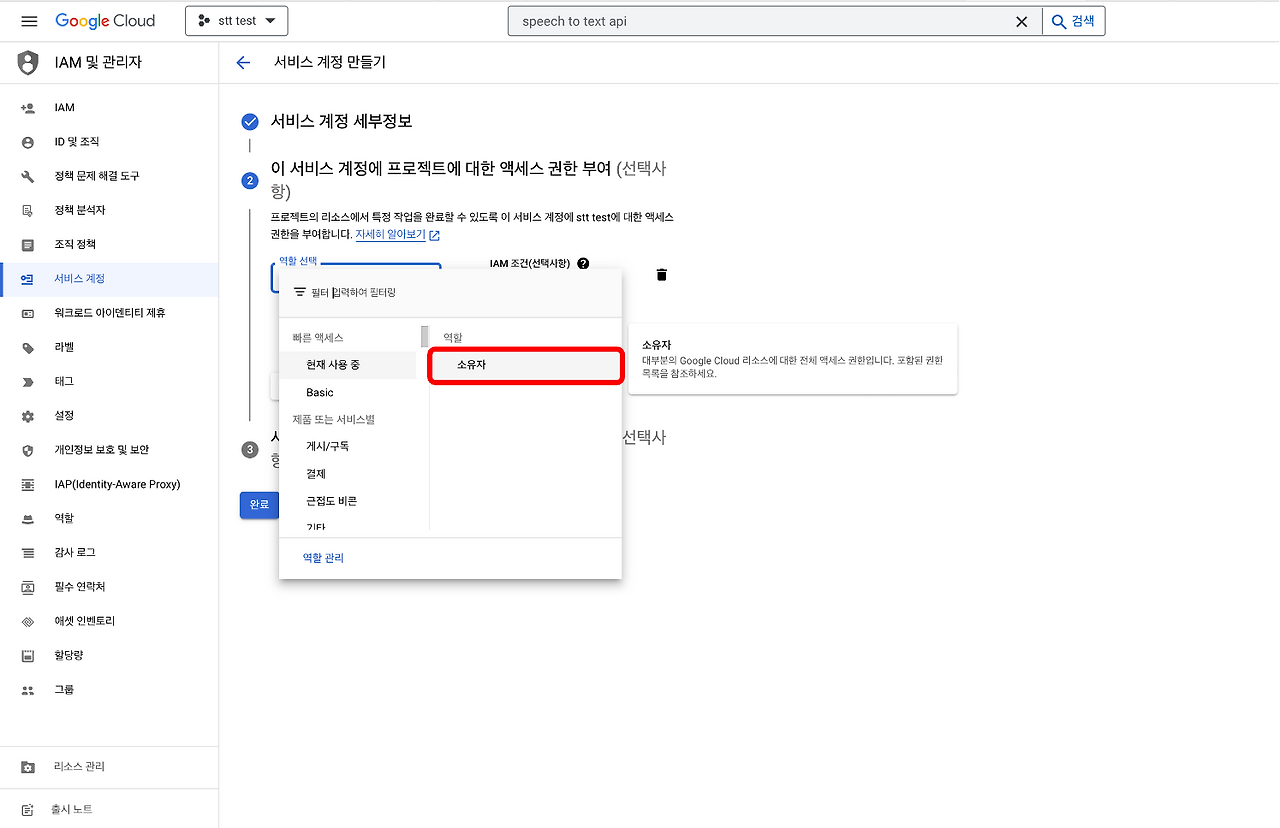Image resolution: width=1280 pixels, height=828 pixels.
Task: Open the IAM 조건 help question mark
Action: 583,263
